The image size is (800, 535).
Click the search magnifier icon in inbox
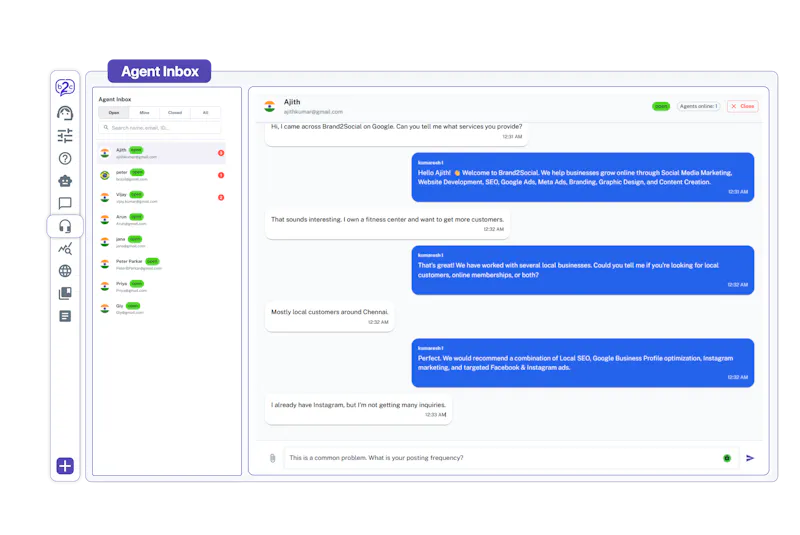(x=106, y=128)
